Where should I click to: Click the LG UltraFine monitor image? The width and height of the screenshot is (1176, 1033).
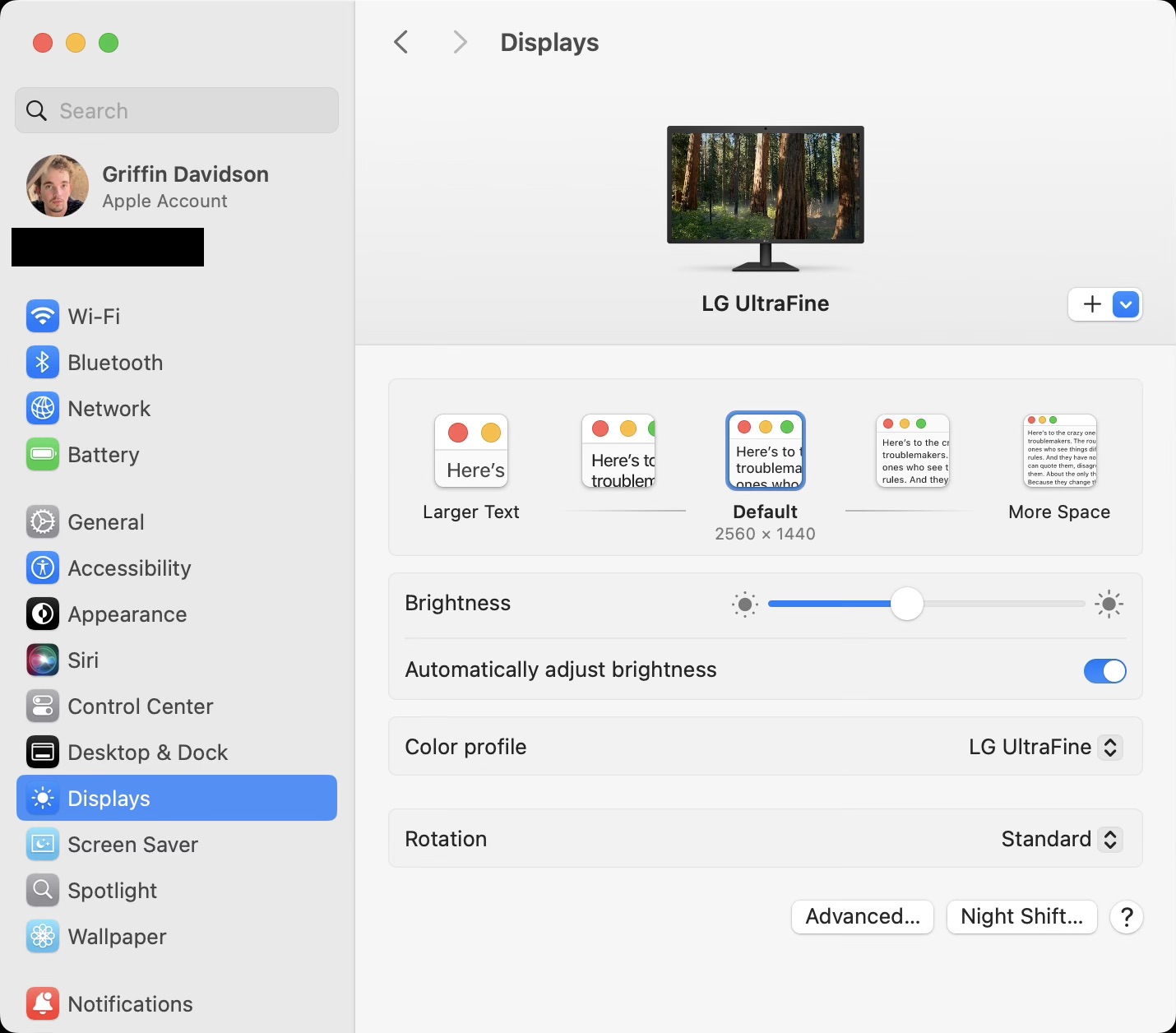click(766, 198)
